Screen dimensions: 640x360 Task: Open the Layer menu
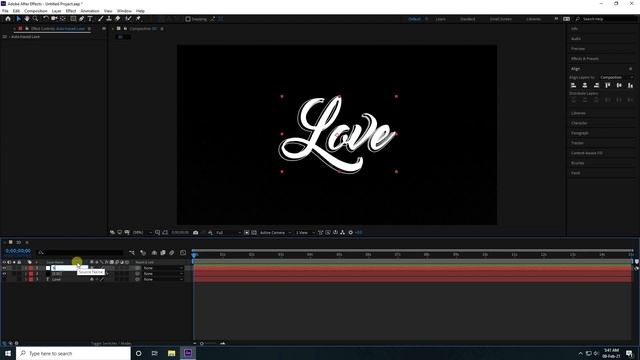click(57, 11)
